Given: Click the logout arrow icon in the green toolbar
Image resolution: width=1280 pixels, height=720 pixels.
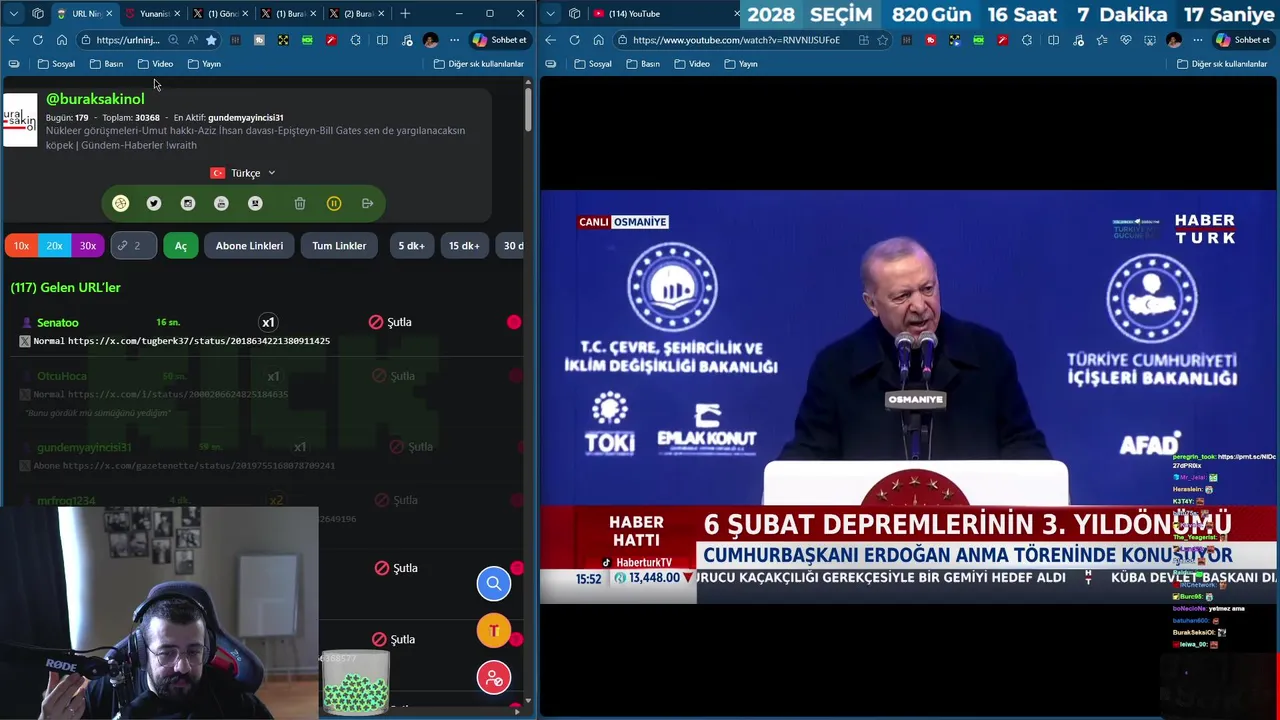Looking at the screenshot, I should point(367,203).
